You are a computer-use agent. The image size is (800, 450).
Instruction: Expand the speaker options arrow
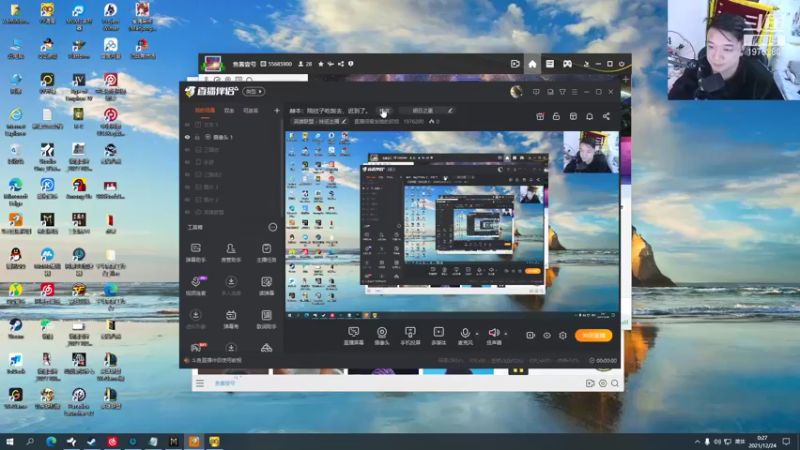coord(506,334)
